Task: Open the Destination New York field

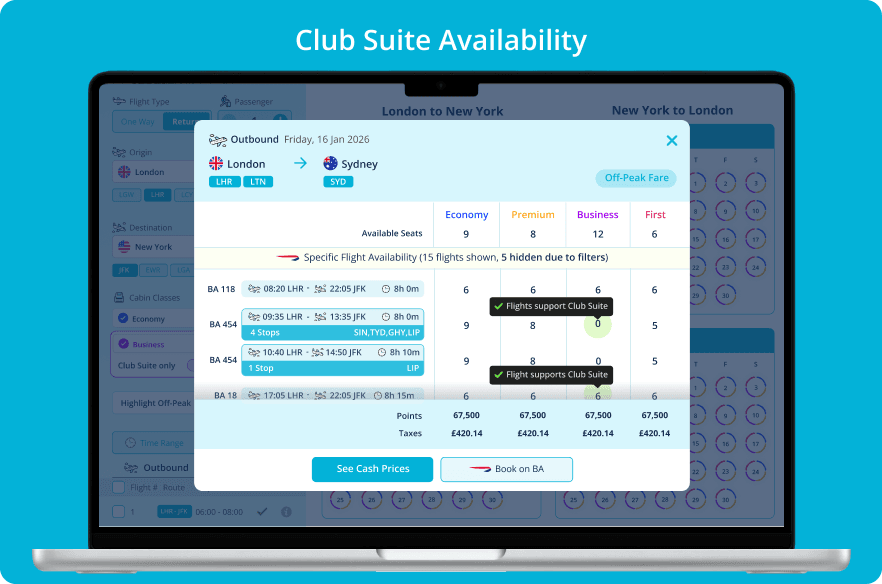Action: (154, 246)
